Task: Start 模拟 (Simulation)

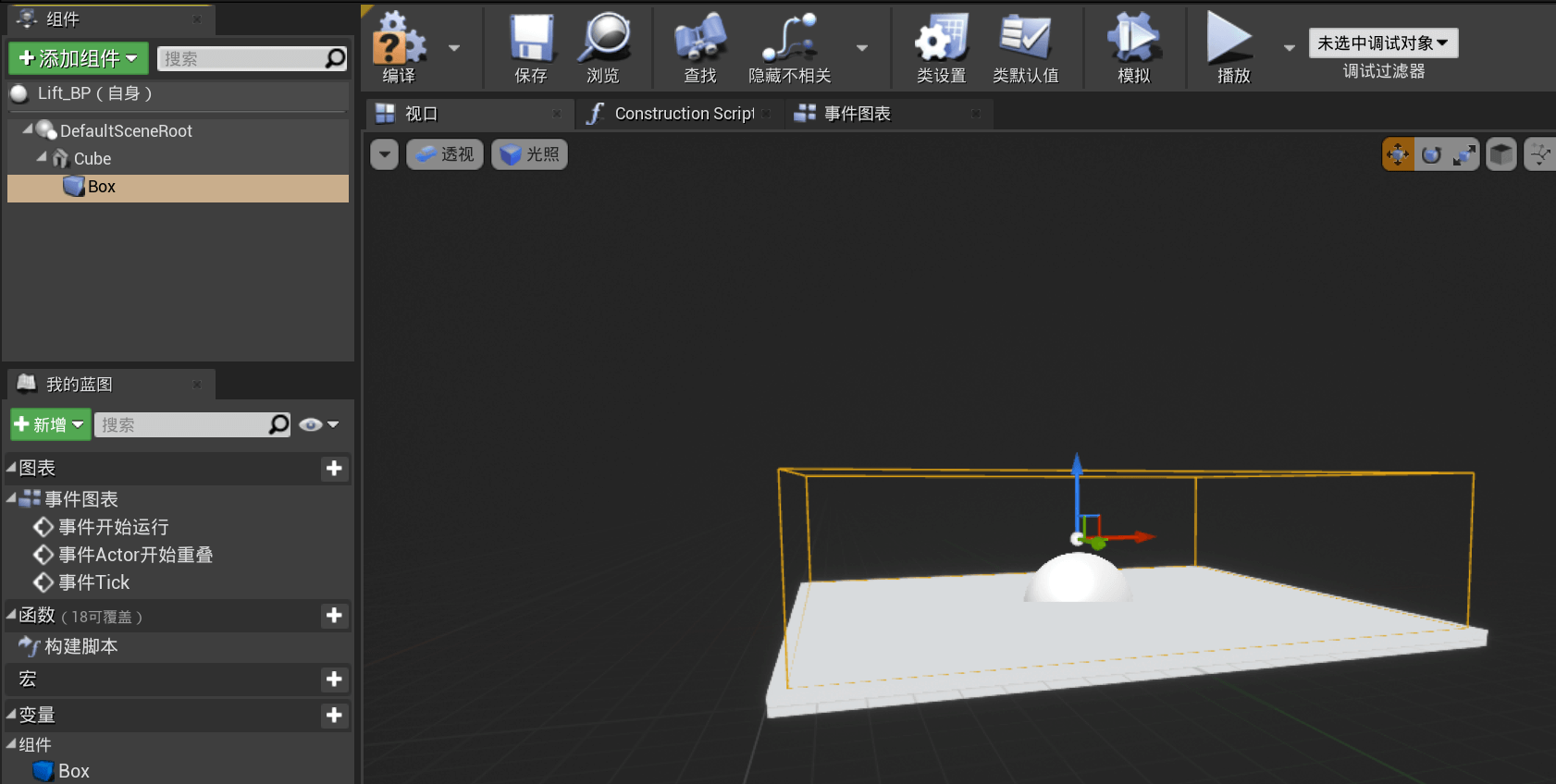Action: (1134, 47)
